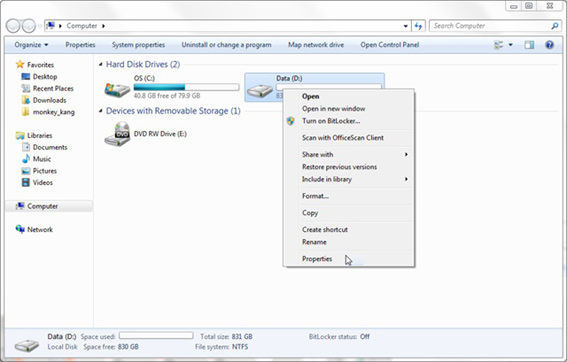This screenshot has width=567, height=362.
Task: Click Map network drive button
Action: click(x=316, y=45)
